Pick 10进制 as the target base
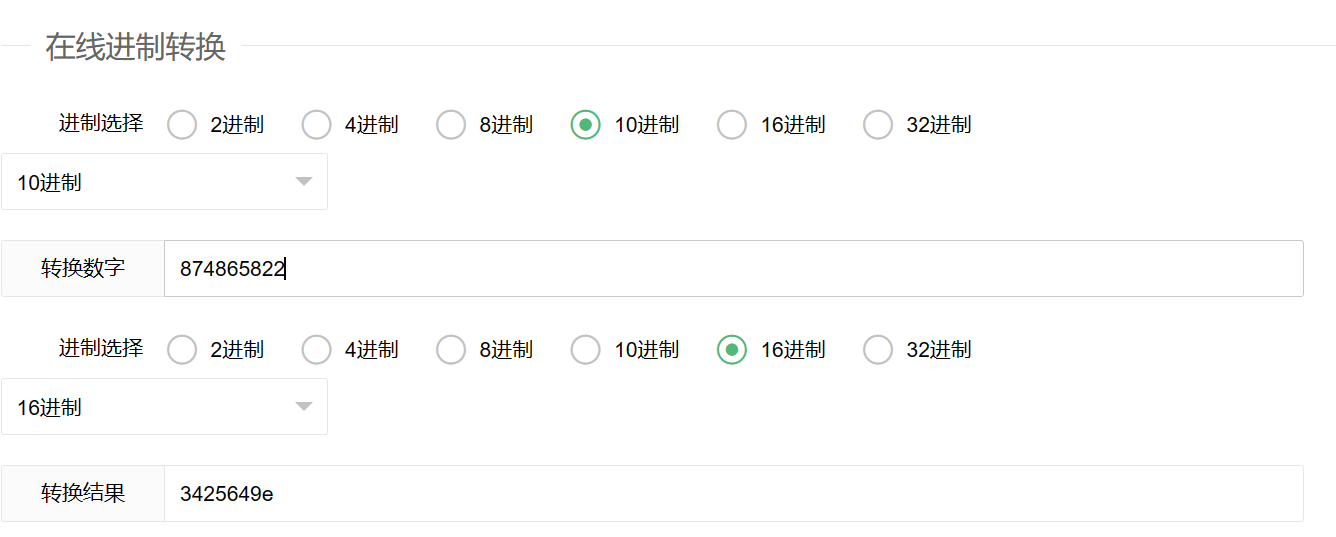 (x=586, y=350)
